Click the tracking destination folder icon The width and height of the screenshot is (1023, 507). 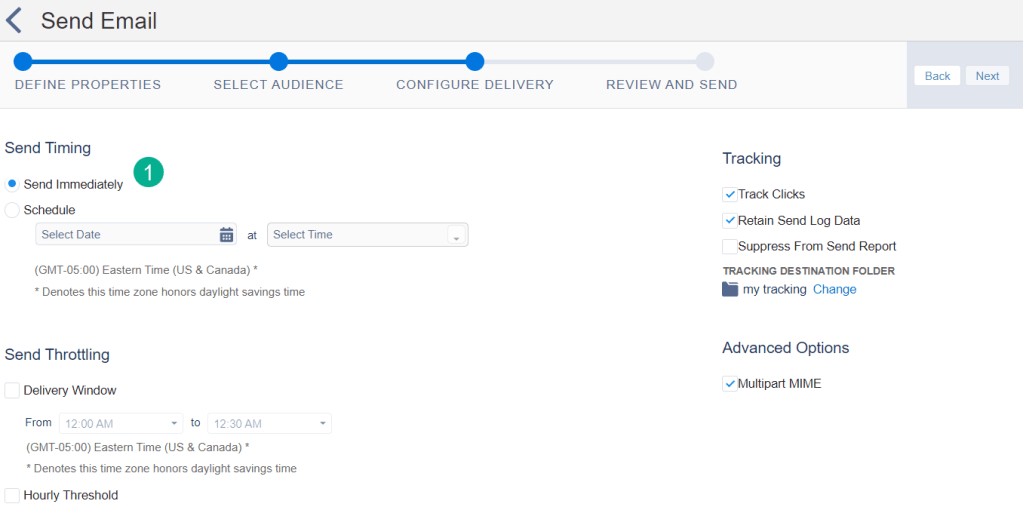[x=730, y=290]
